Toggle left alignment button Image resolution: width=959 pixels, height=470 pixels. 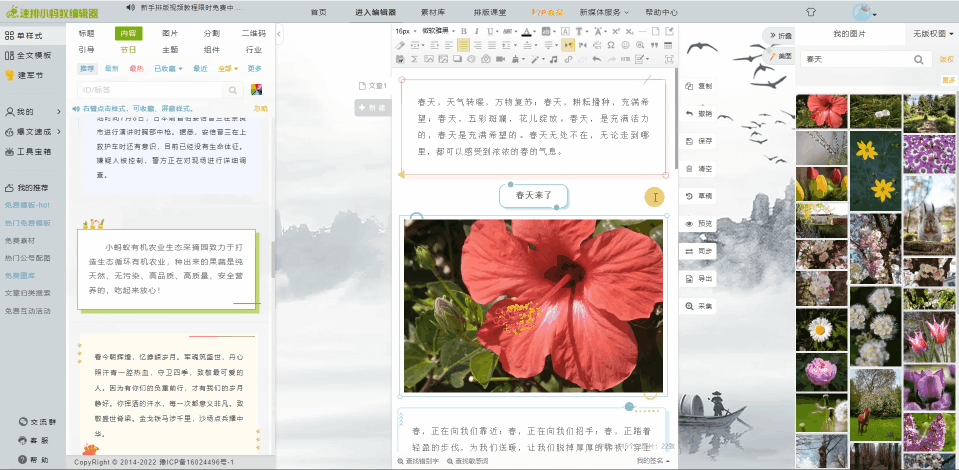(x=449, y=45)
